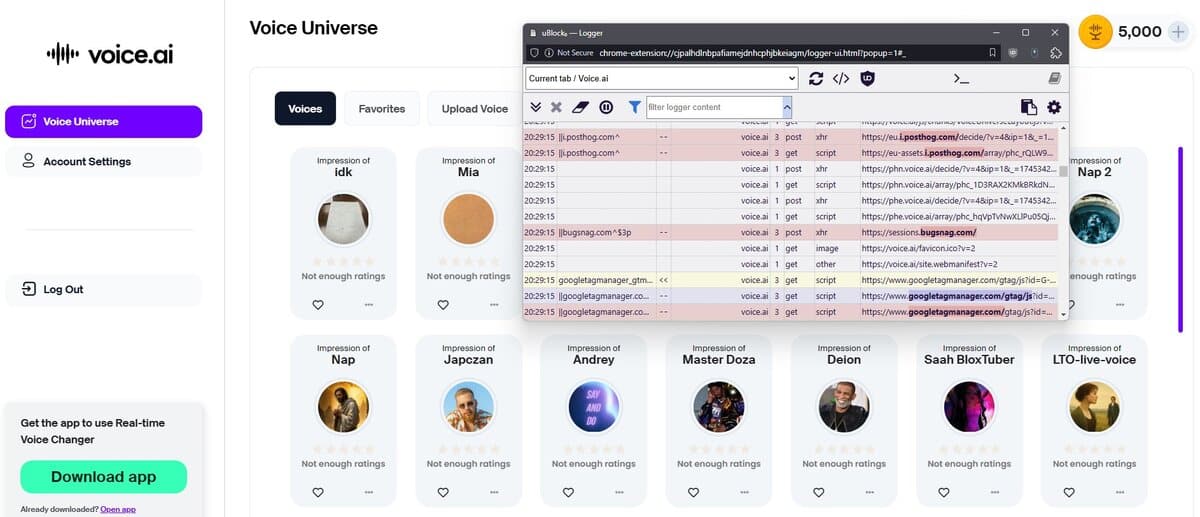The image size is (1200, 517).
Task: Open three-dot menu on Master Doza card
Action: (x=744, y=492)
